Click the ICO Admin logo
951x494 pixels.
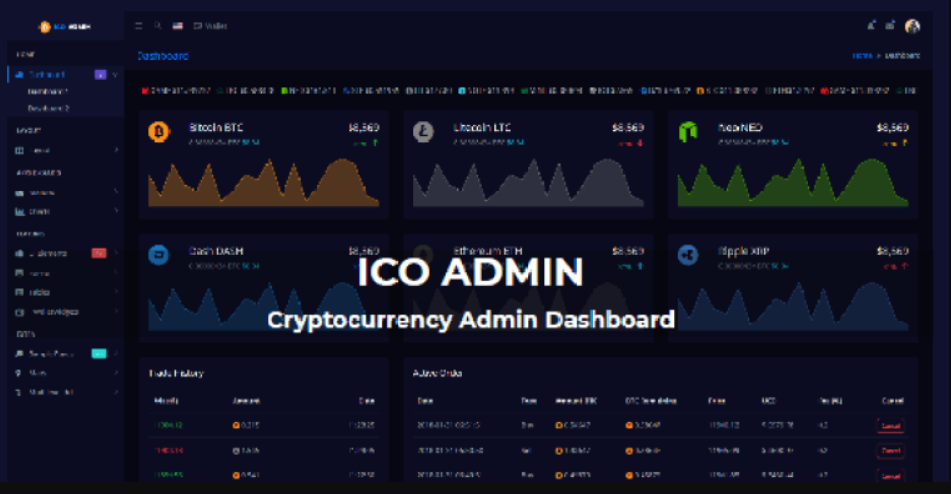[x=65, y=27]
